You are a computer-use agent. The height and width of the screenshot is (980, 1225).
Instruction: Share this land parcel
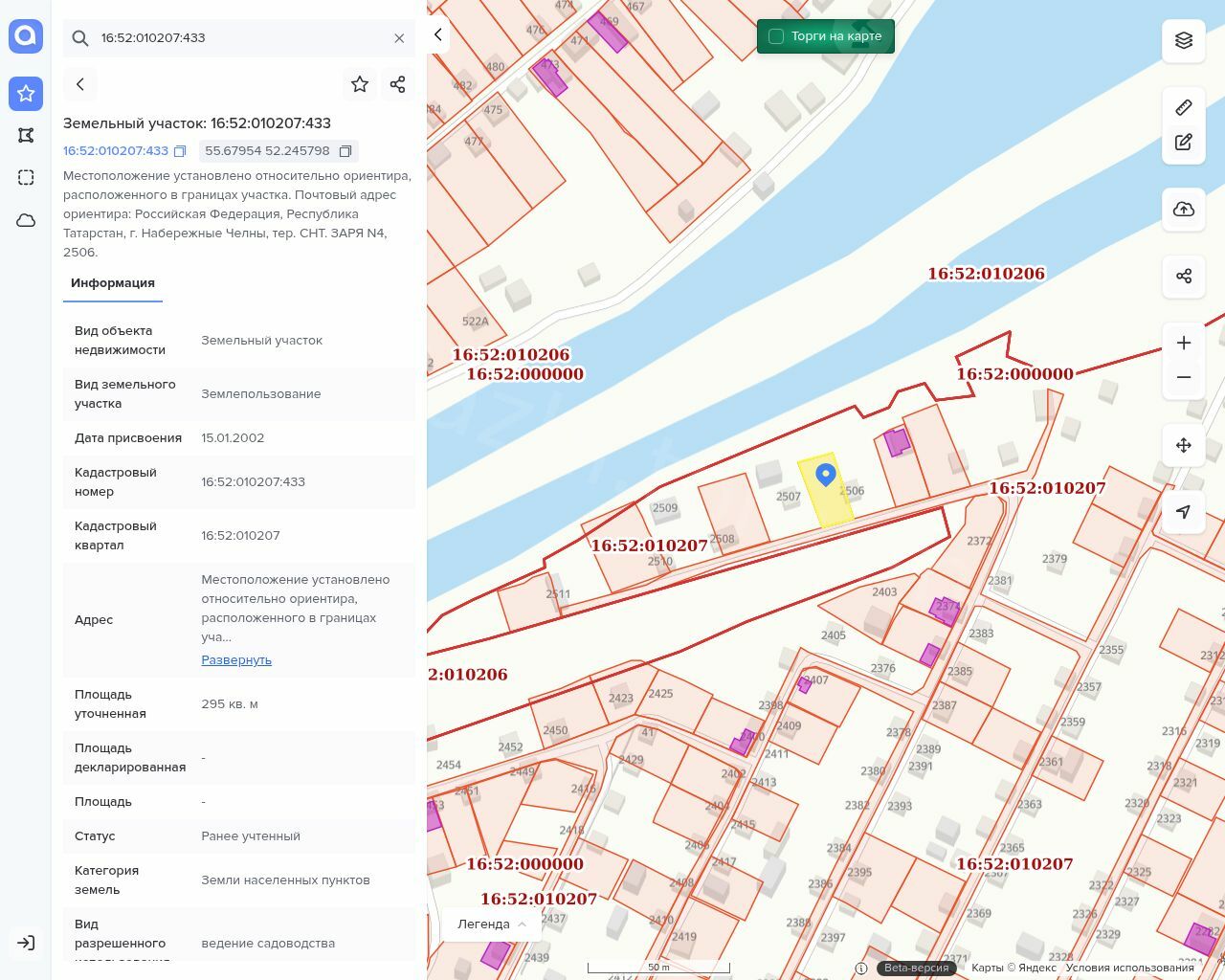(x=398, y=84)
